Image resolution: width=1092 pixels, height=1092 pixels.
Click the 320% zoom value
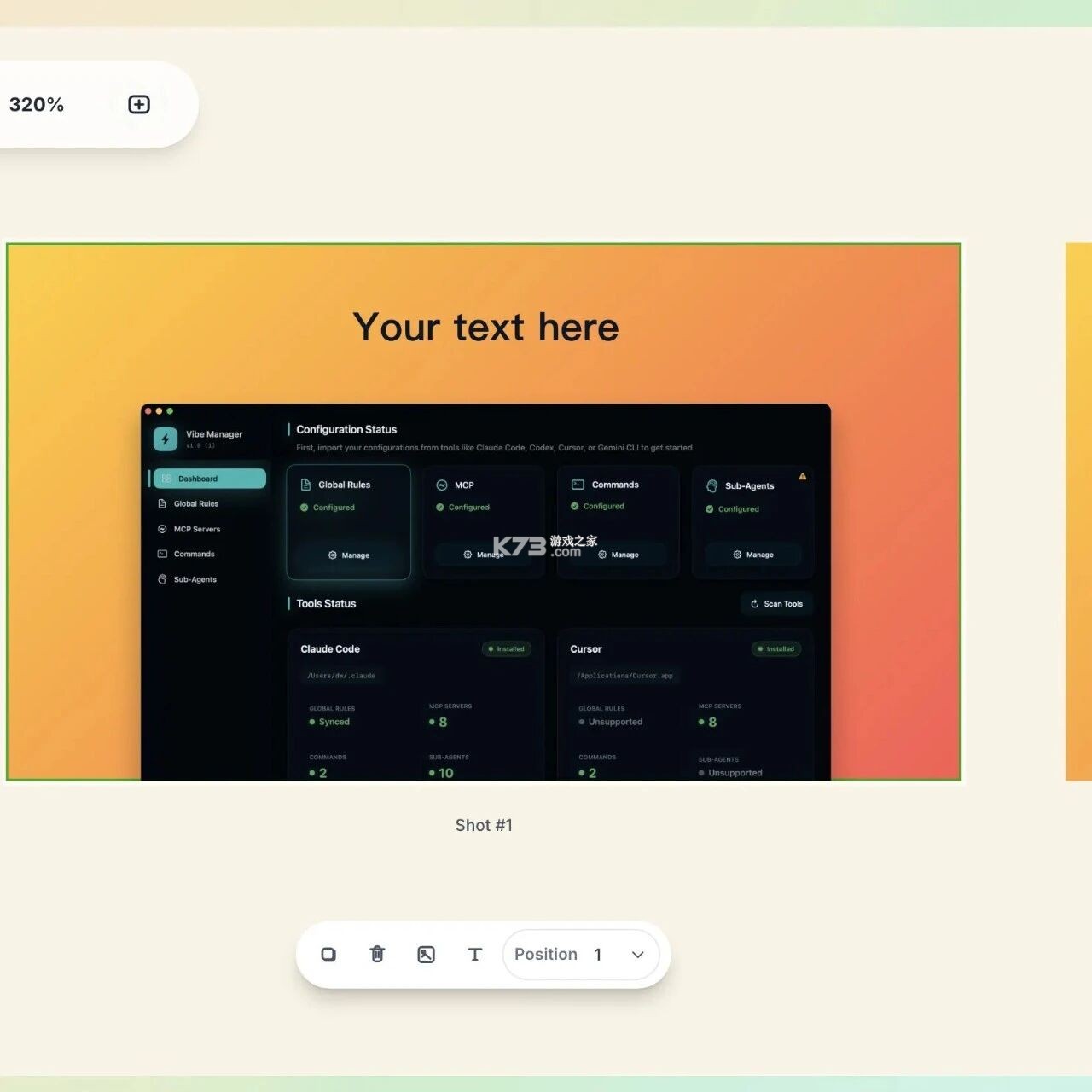click(x=37, y=104)
